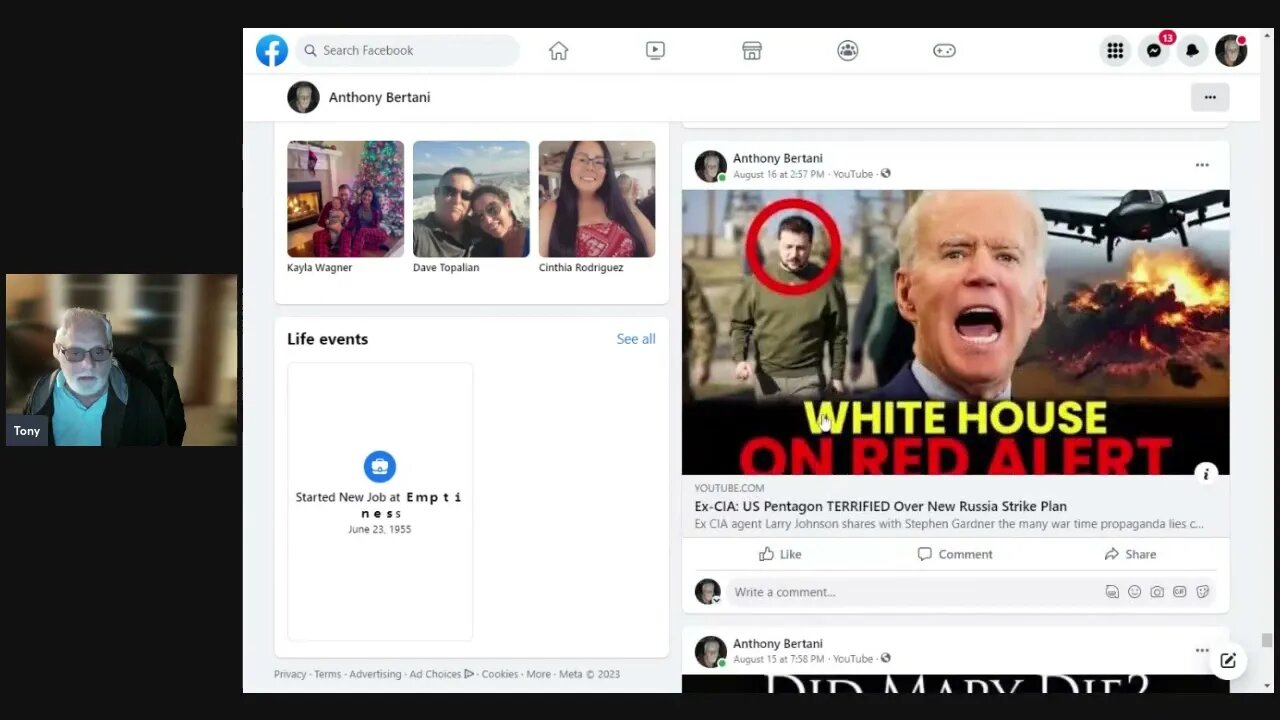Click the author avatar on August 15 post
Viewport: 1280px width, 720px height.
point(711,651)
